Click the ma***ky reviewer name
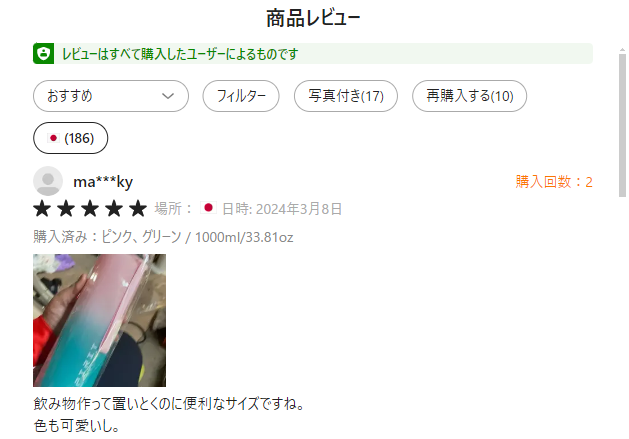This screenshot has height=439, width=629. coord(103,182)
